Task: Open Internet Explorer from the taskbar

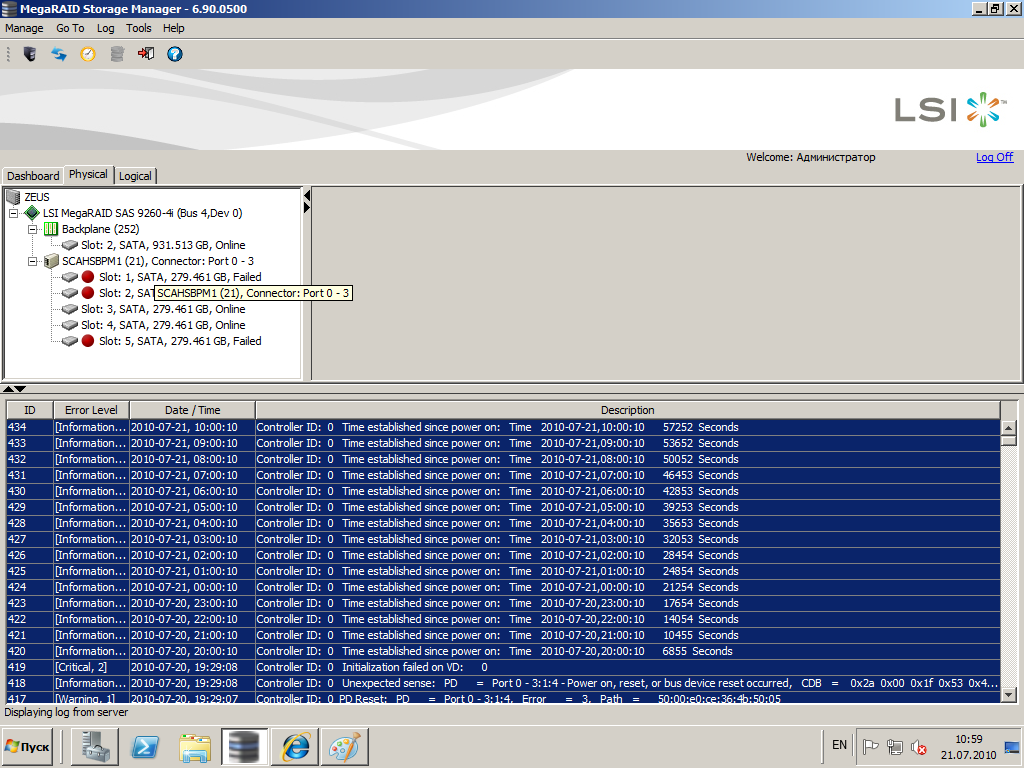Action: click(296, 747)
